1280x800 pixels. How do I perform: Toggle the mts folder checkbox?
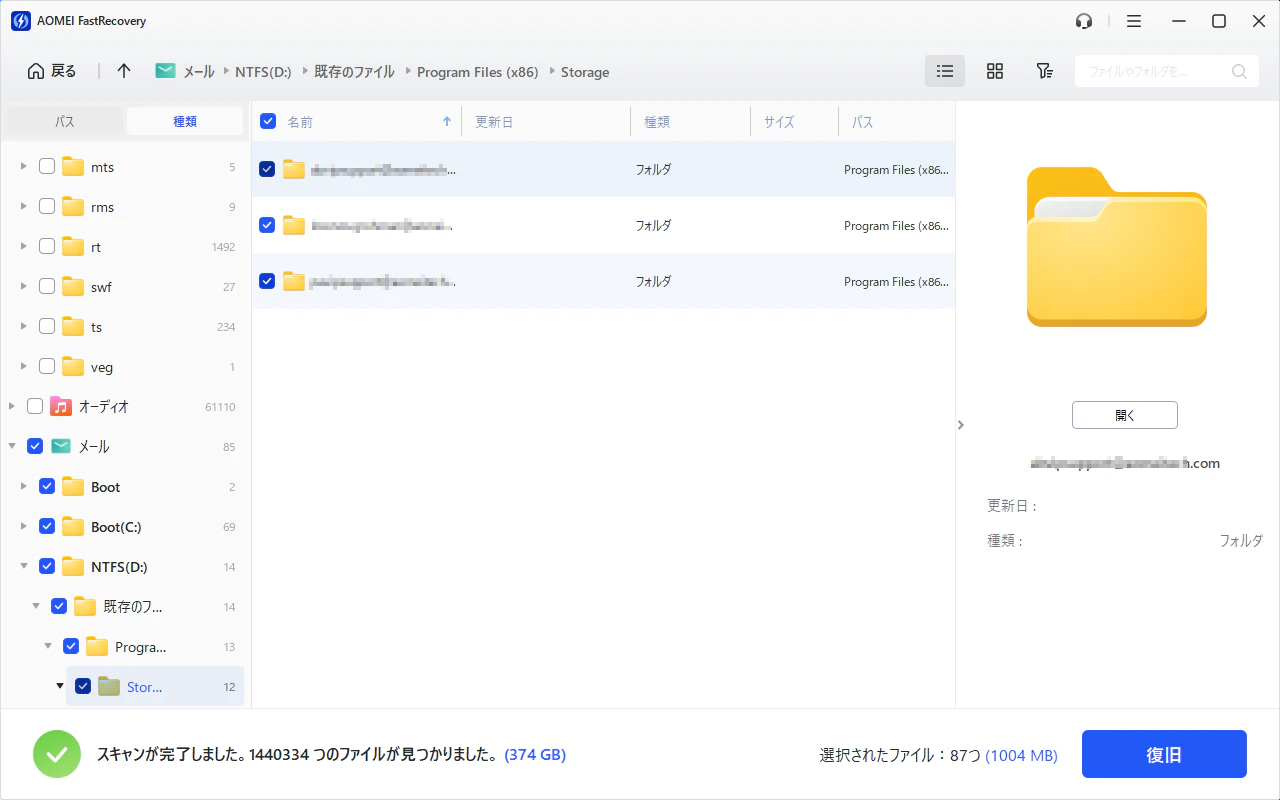47,167
